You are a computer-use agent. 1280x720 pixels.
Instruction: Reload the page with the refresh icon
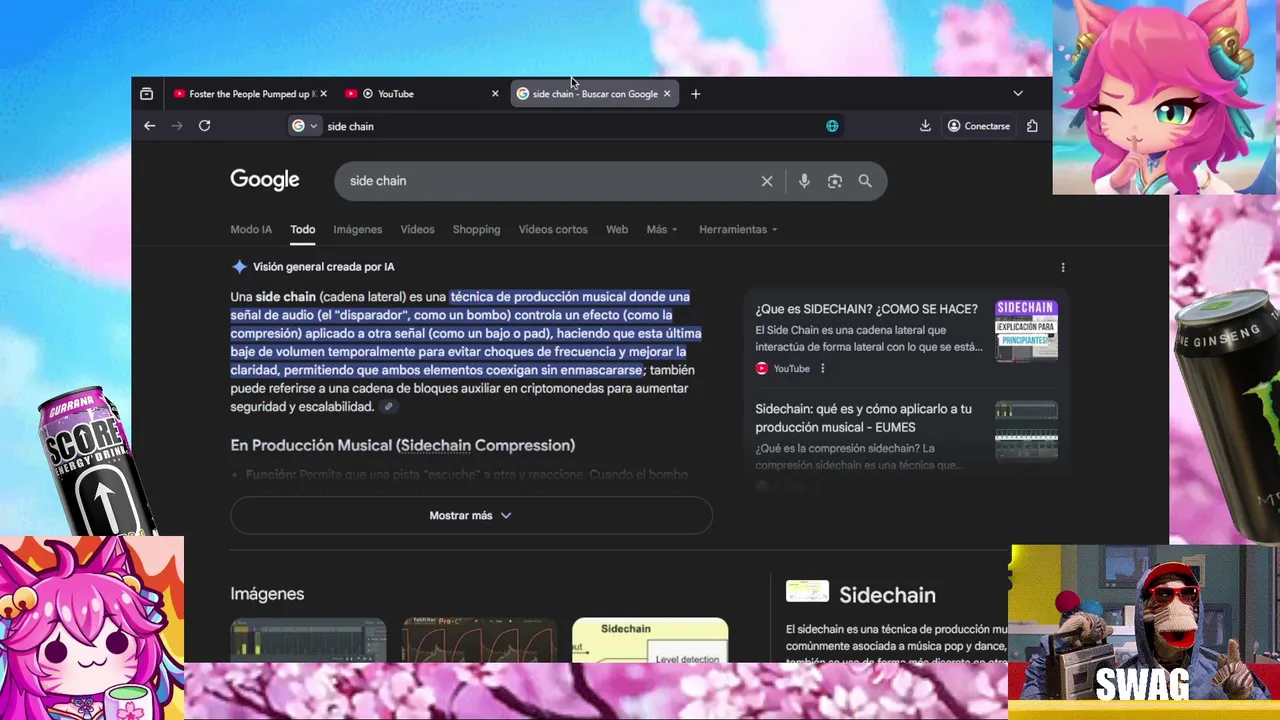(204, 126)
